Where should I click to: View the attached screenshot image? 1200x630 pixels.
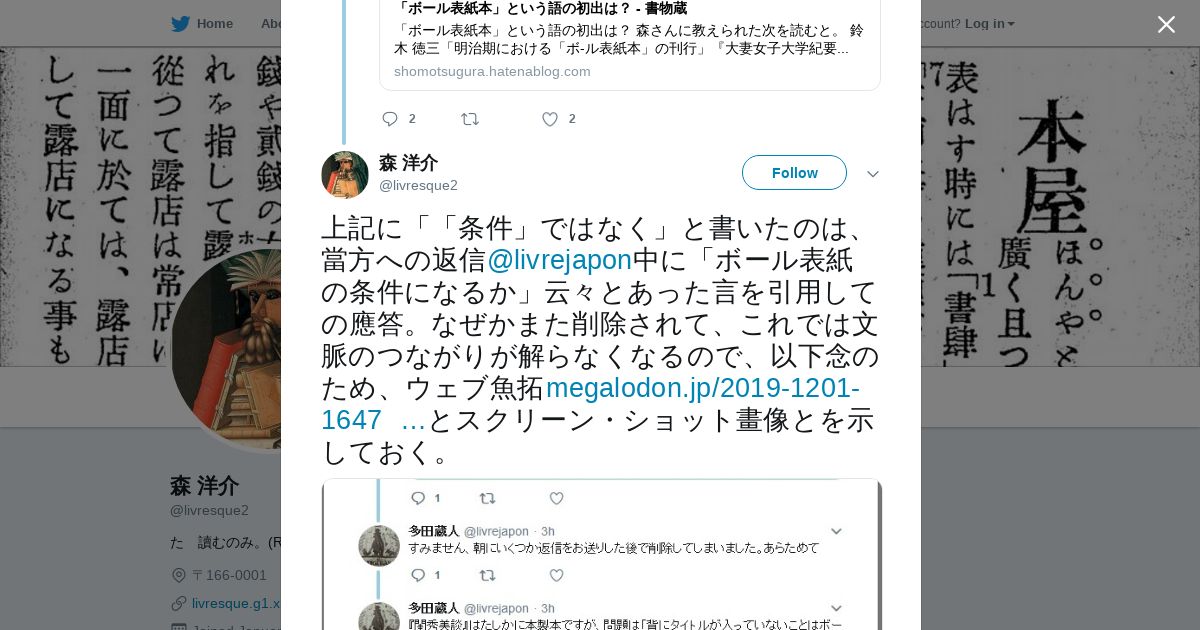tap(601, 555)
